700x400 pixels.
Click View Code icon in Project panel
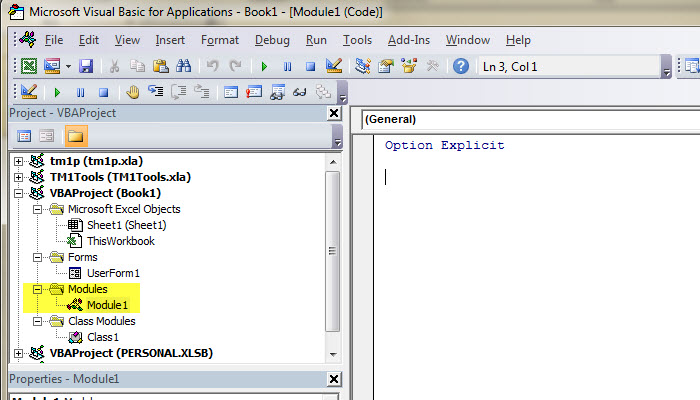[x=24, y=136]
